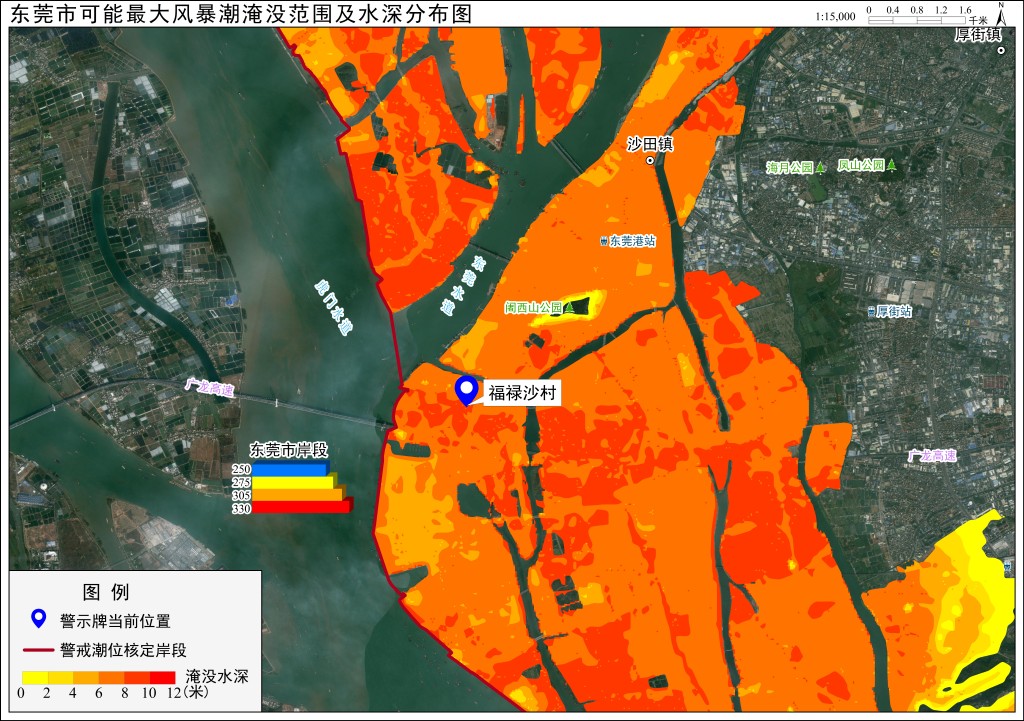This screenshot has width=1024, height=721.
Task: Click the orange 305 bar under 东莞市岸段
Action: (298, 495)
